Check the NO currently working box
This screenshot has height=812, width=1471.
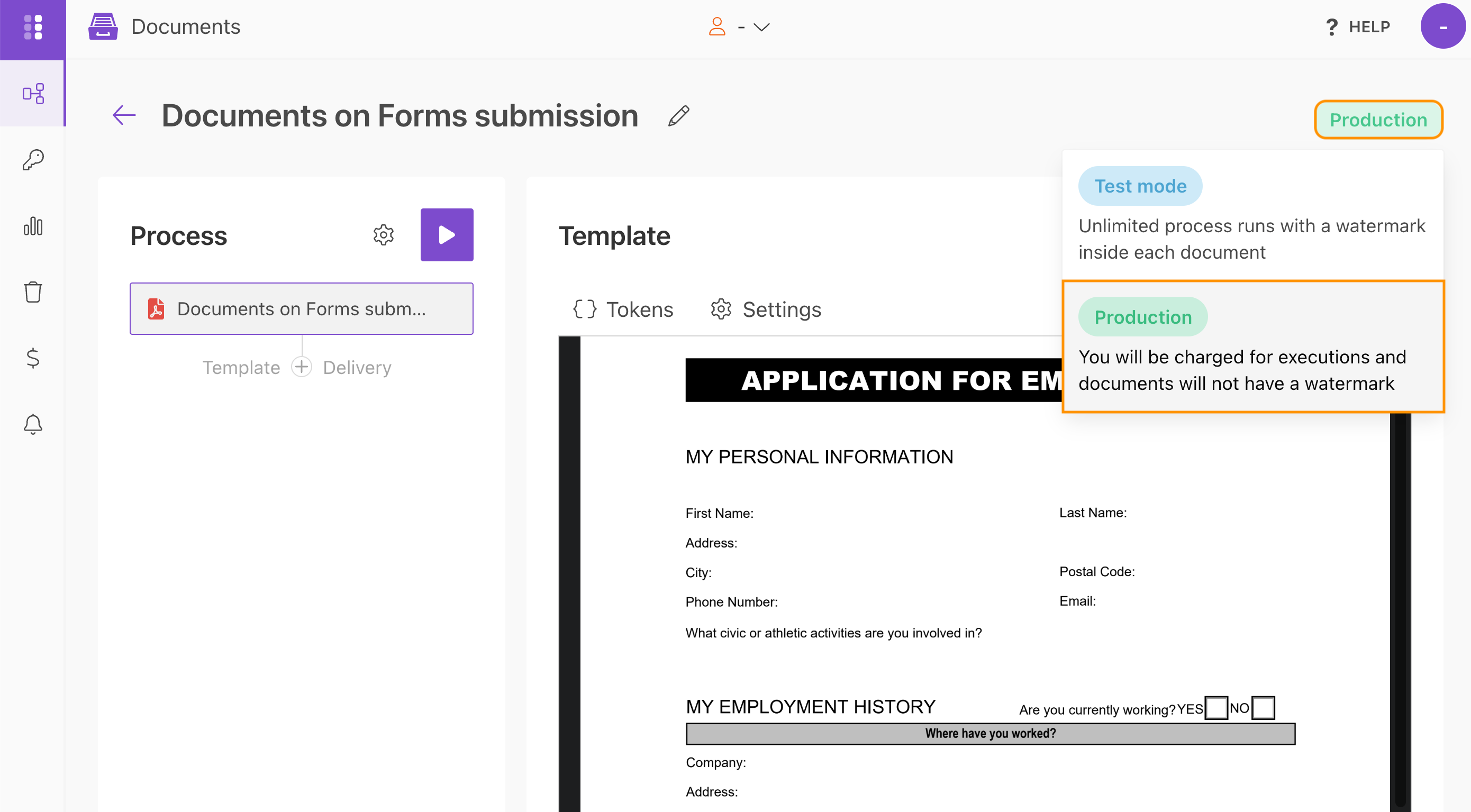1263,708
